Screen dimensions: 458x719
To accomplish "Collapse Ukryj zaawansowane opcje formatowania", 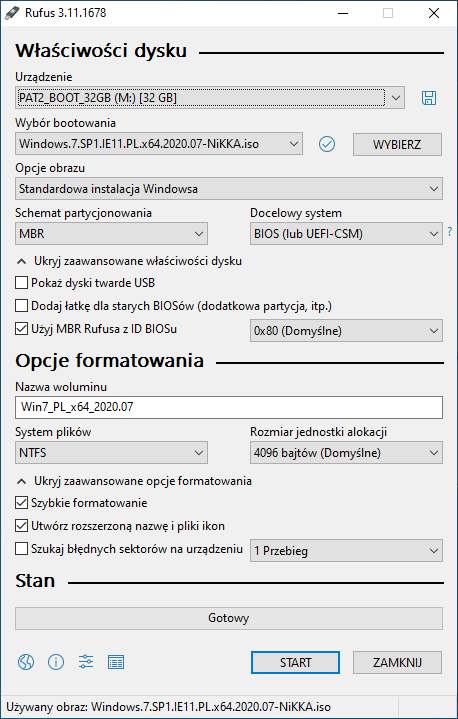I will coord(134,481).
